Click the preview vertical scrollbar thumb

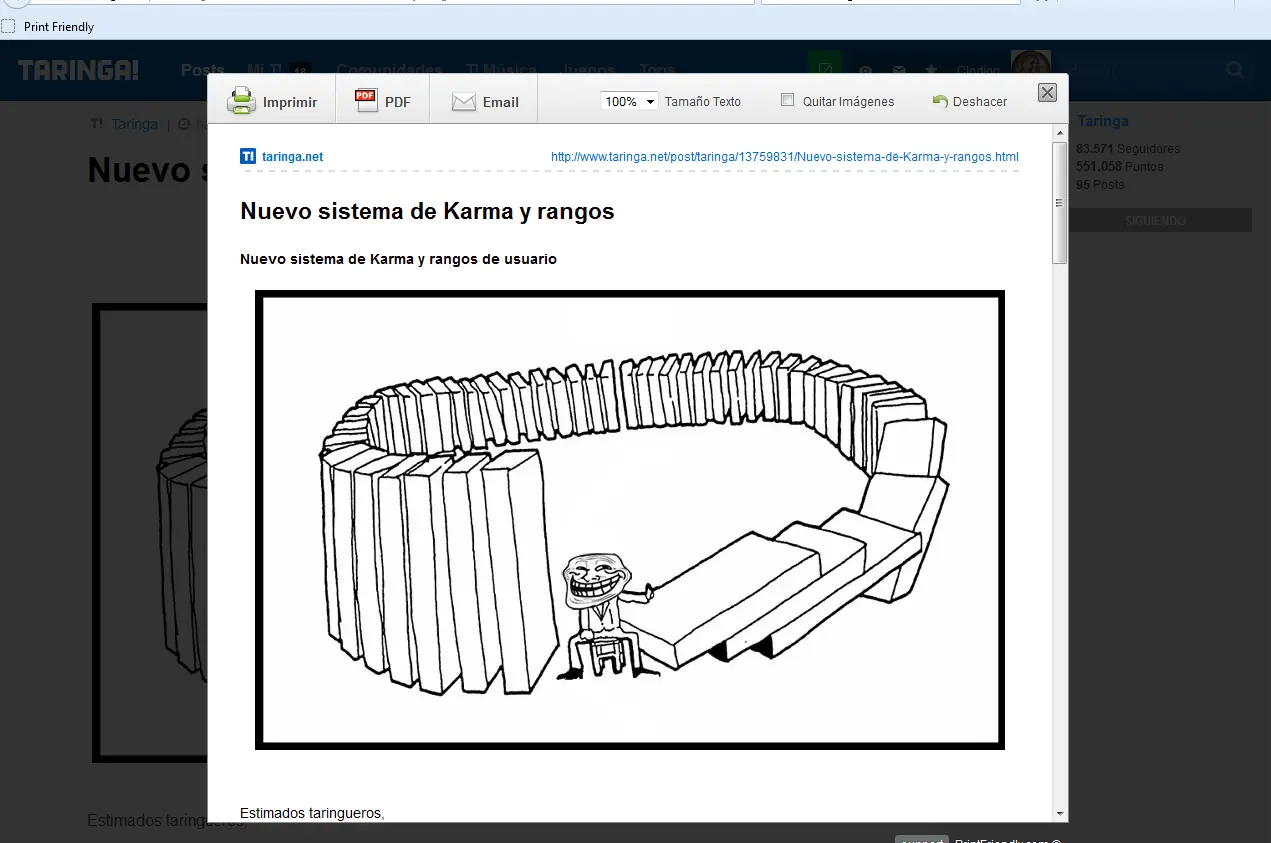click(x=1060, y=202)
